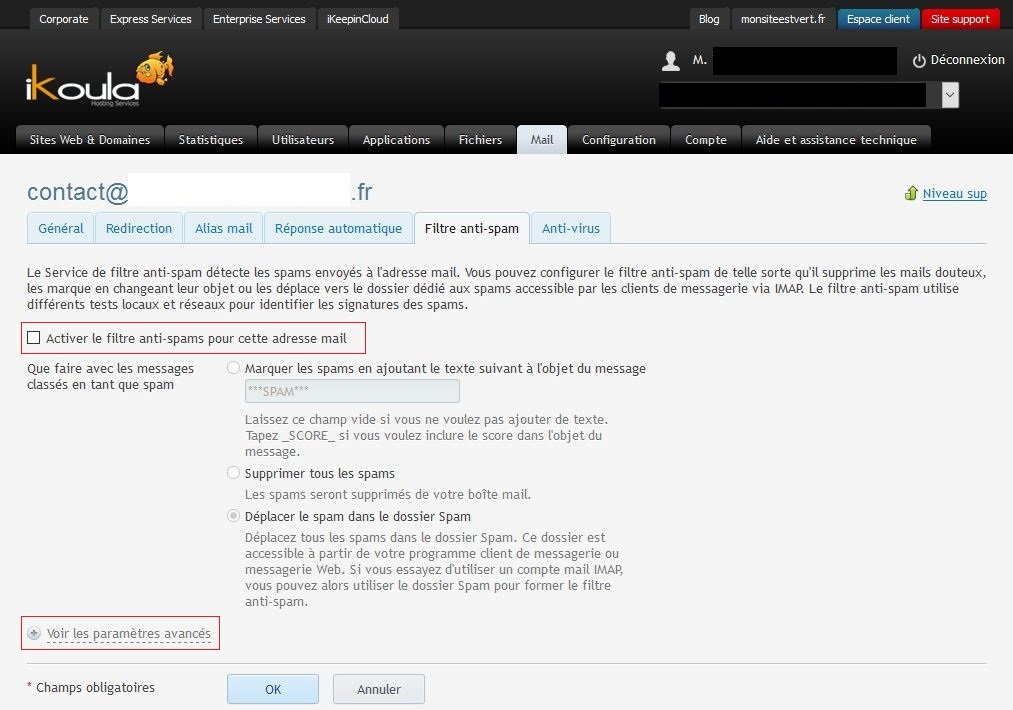
Task: Click the Annuler button
Action: pyautogui.click(x=378, y=689)
